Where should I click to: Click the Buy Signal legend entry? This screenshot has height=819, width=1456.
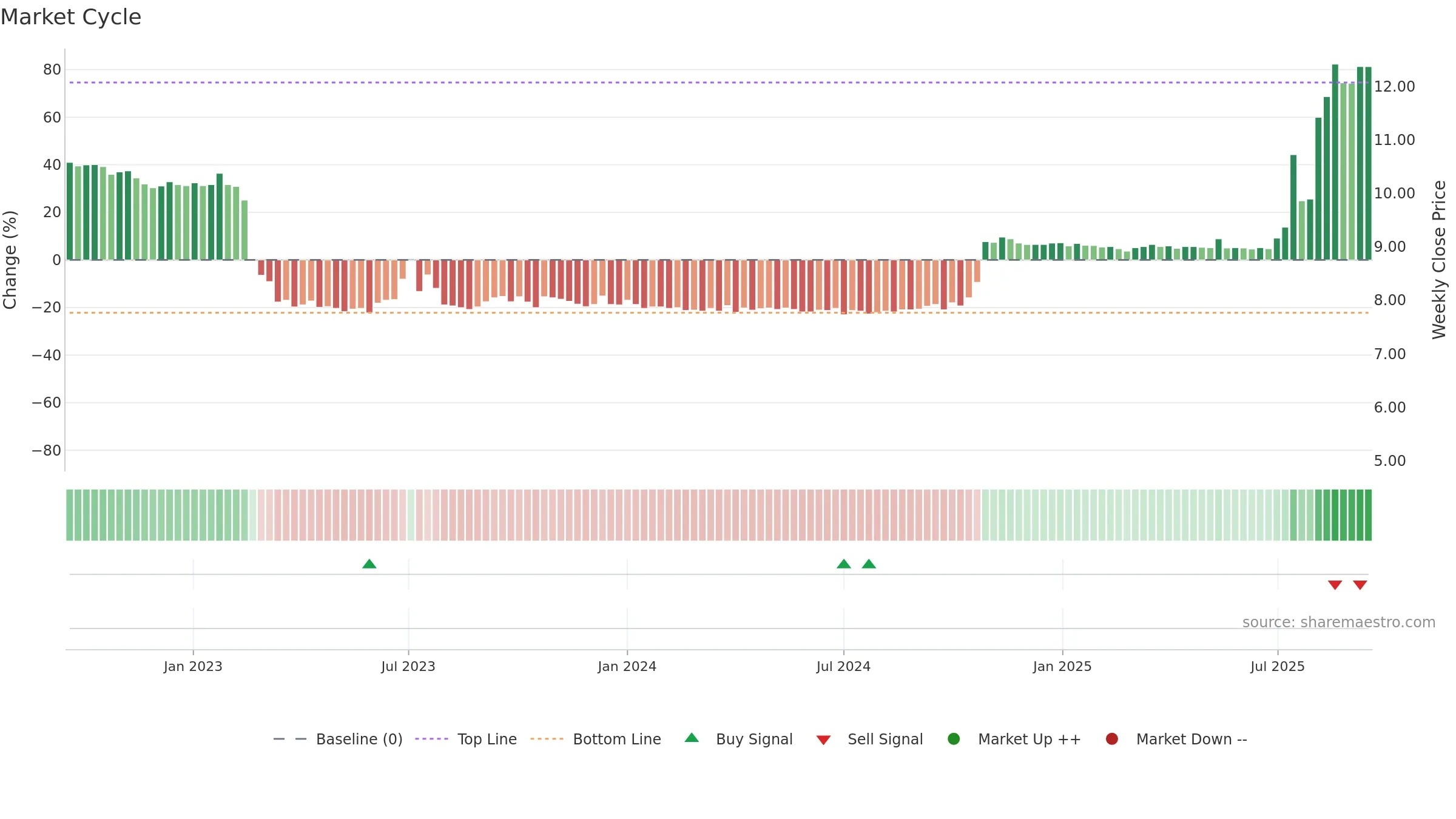pyautogui.click(x=738, y=739)
